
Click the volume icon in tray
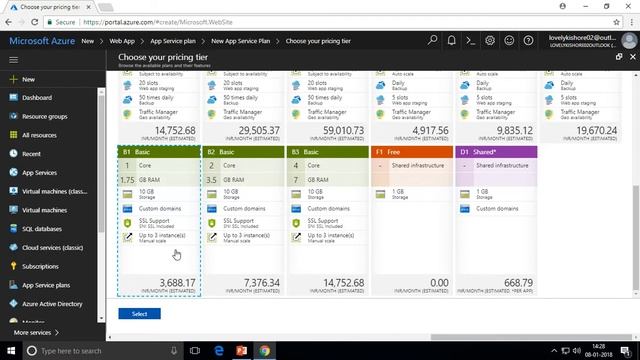pos(576,351)
